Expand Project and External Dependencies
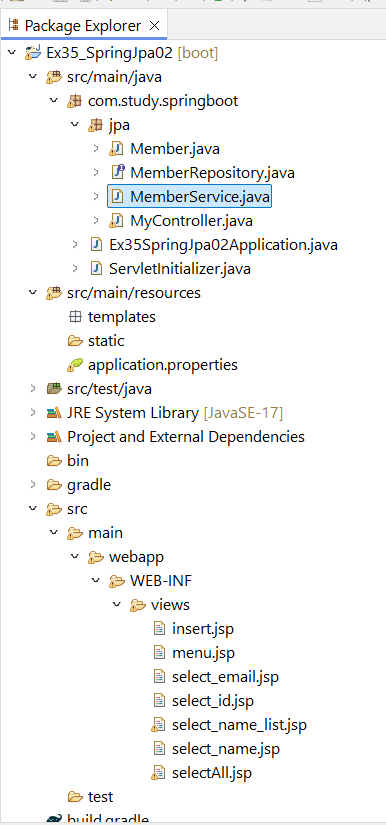The image size is (386, 825). click(33, 436)
